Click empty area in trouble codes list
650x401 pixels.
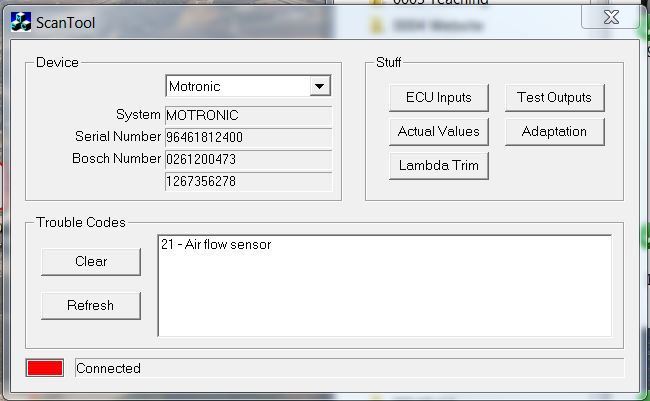pos(384,300)
